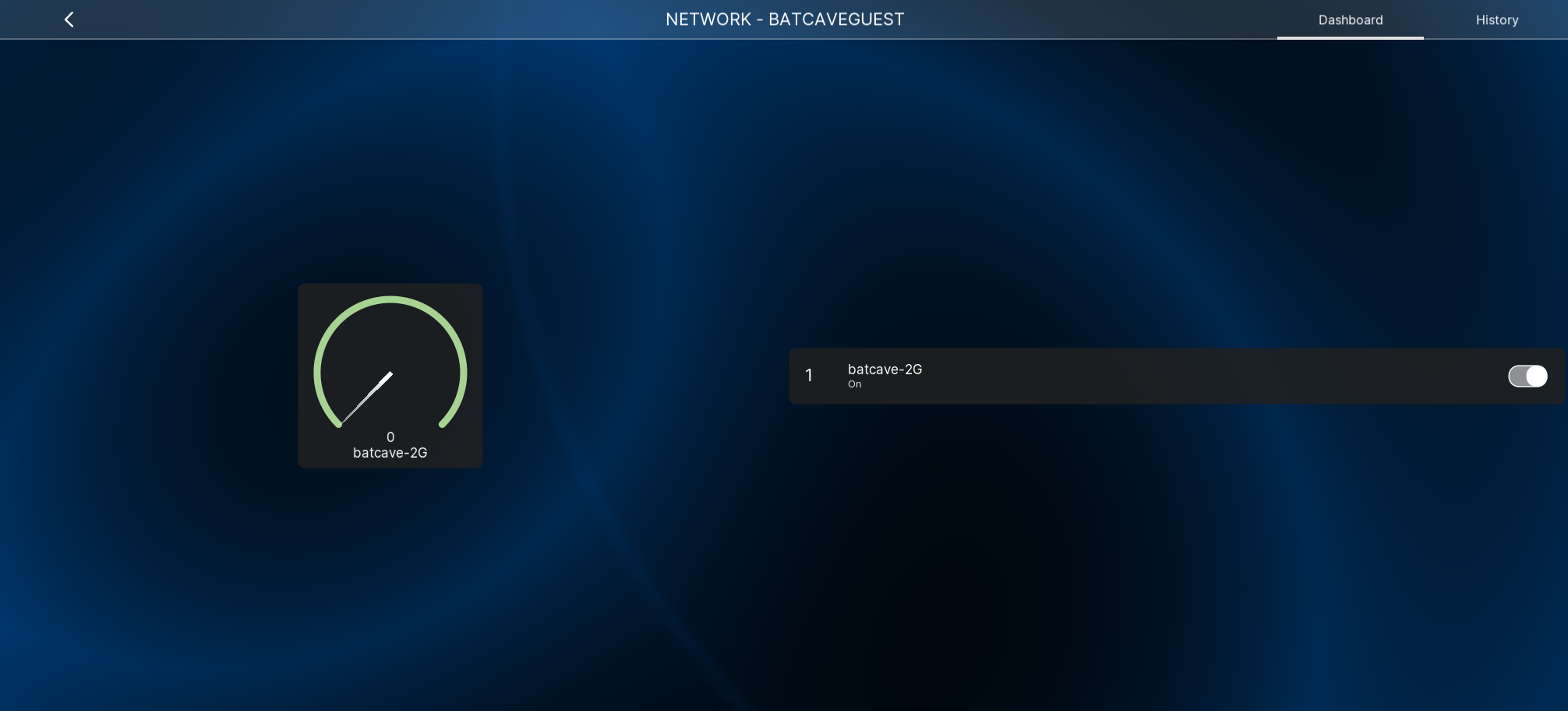The height and width of the screenshot is (711, 1568).
Task: Click the top of the green gauge arc
Action: coord(390,299)
